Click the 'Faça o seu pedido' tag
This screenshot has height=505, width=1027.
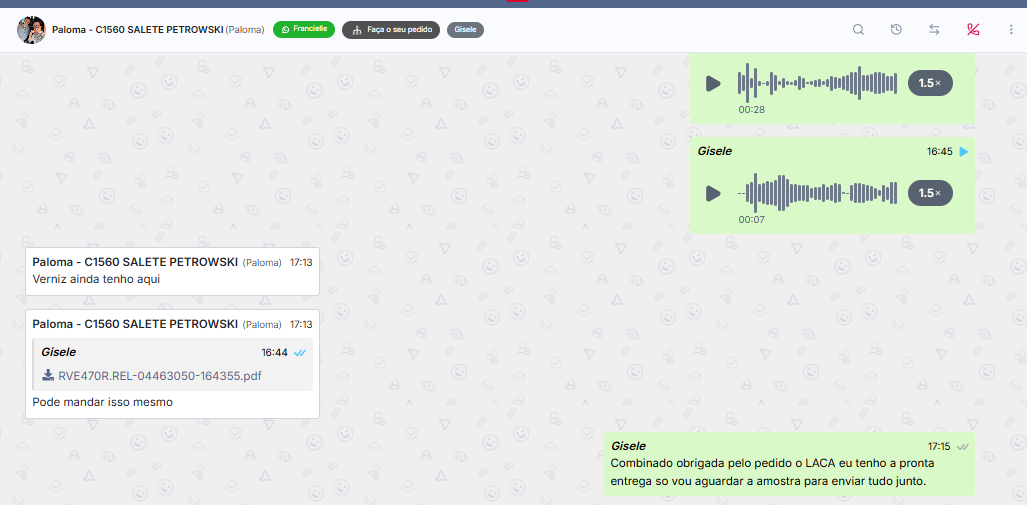click(391, 30)
